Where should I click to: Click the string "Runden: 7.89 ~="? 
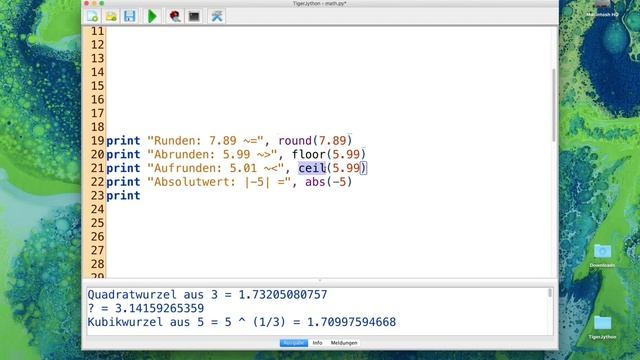pyautogui.click(x=205, y=141)
